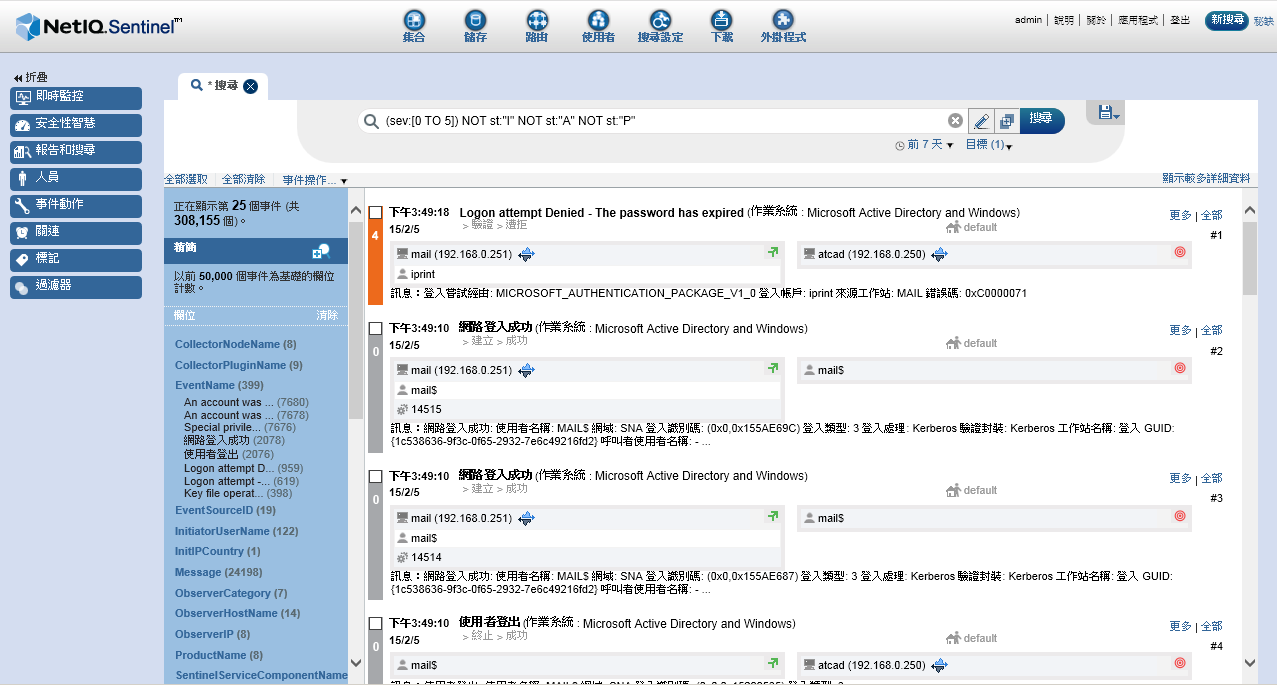1277x686 pixels.
Task: Click network icon next to atcad (192.168.0.250) in event #4
Action: [939, 665]
